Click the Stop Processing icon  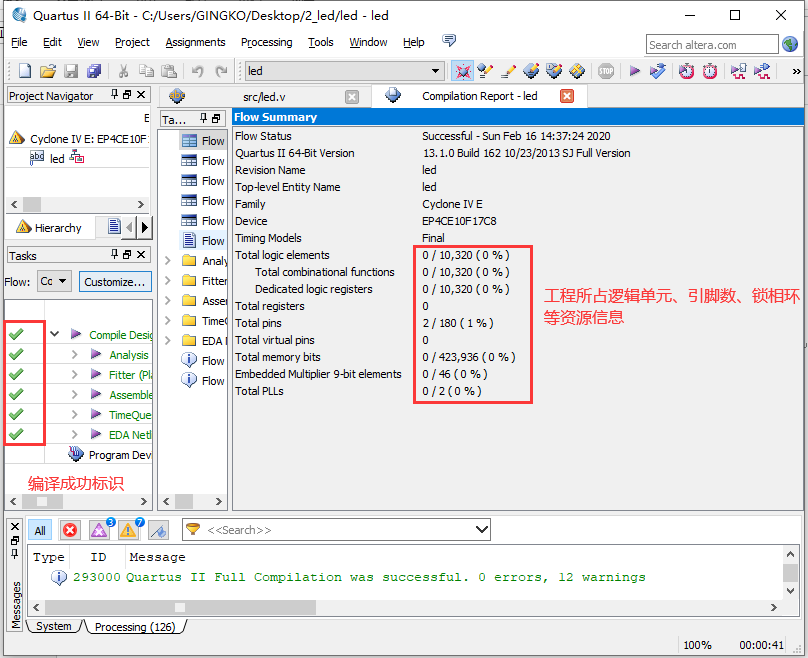(x=606, y=71)
